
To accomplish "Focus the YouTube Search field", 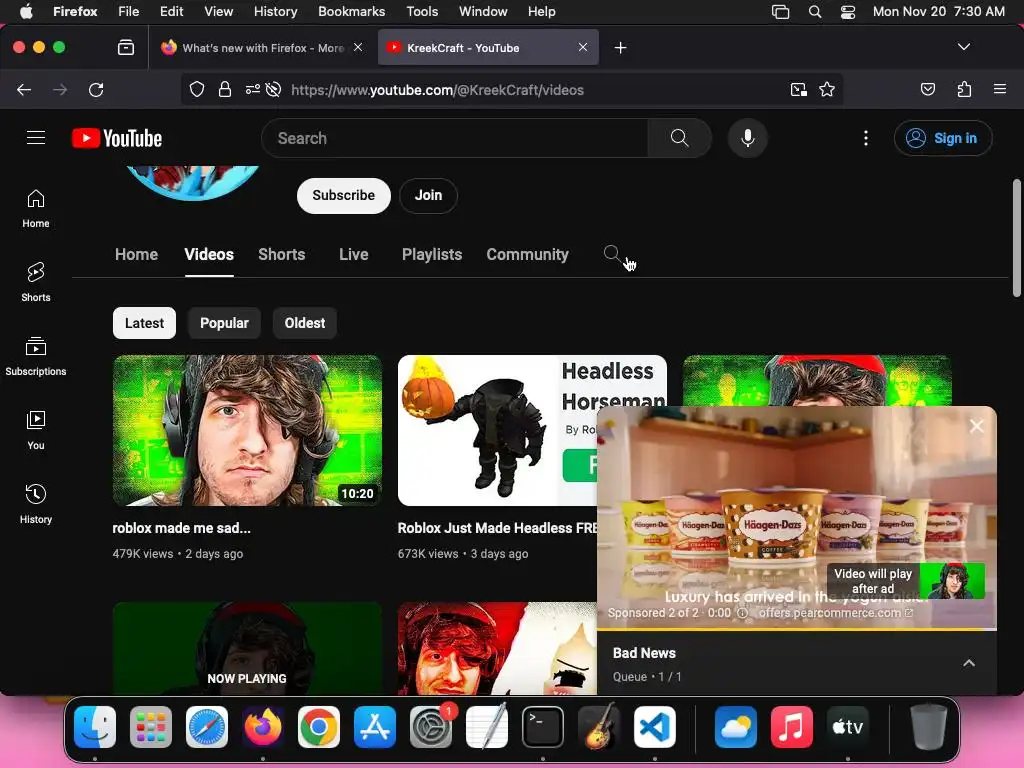I will click(455, 138).
